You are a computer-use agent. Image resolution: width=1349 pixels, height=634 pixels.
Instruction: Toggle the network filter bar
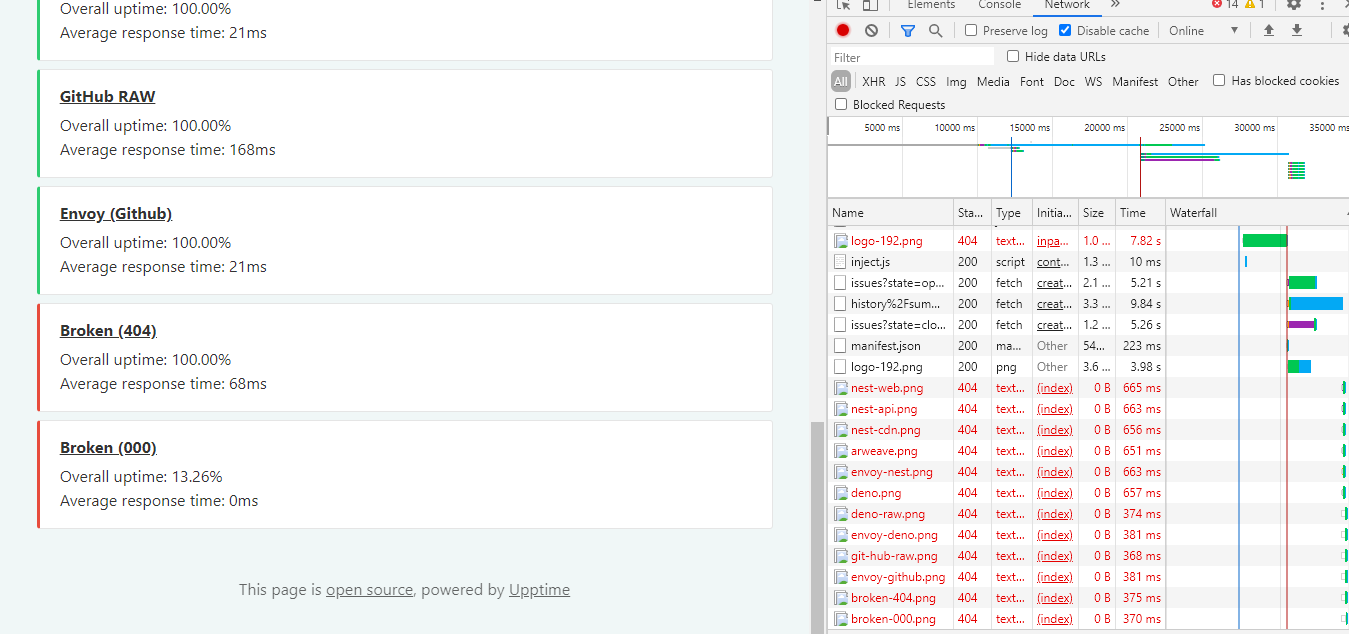908,30
